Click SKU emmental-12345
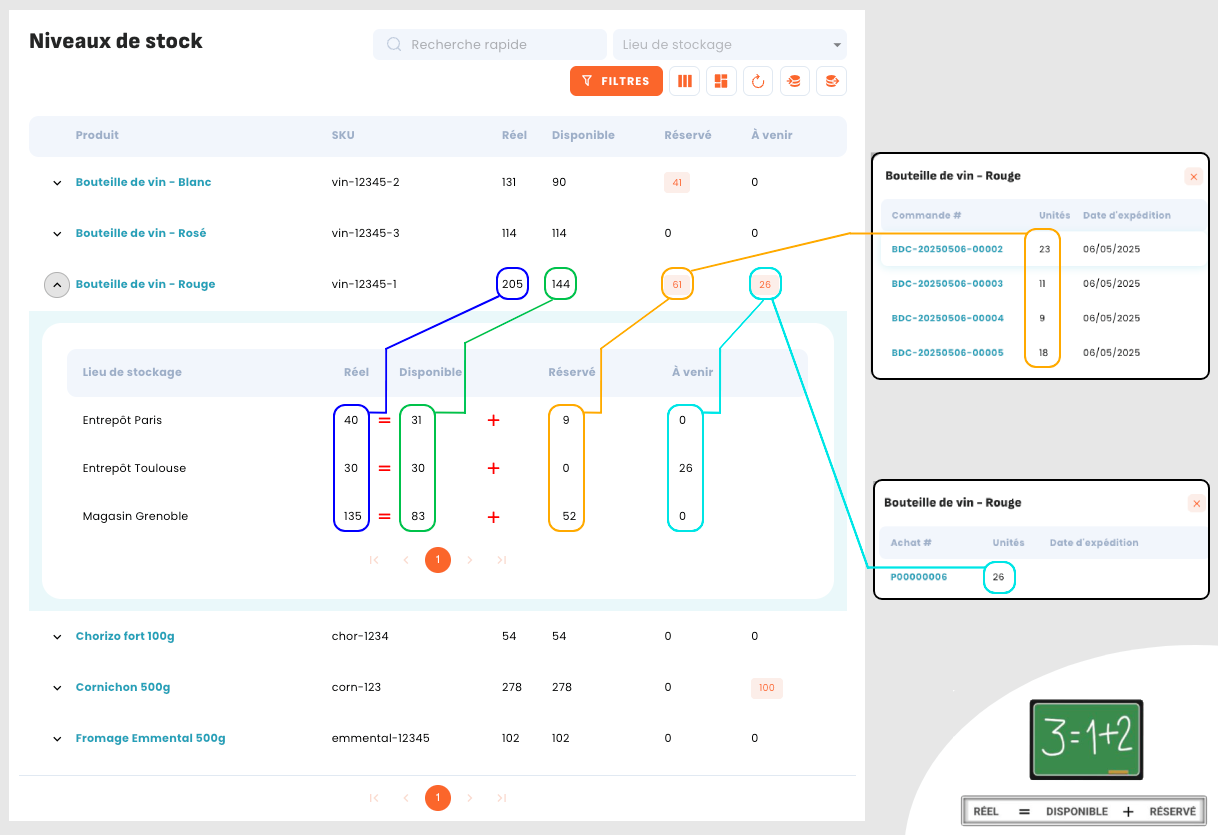Image resolution: width=1218 pixels, height=835 pixels. point(380,738)
